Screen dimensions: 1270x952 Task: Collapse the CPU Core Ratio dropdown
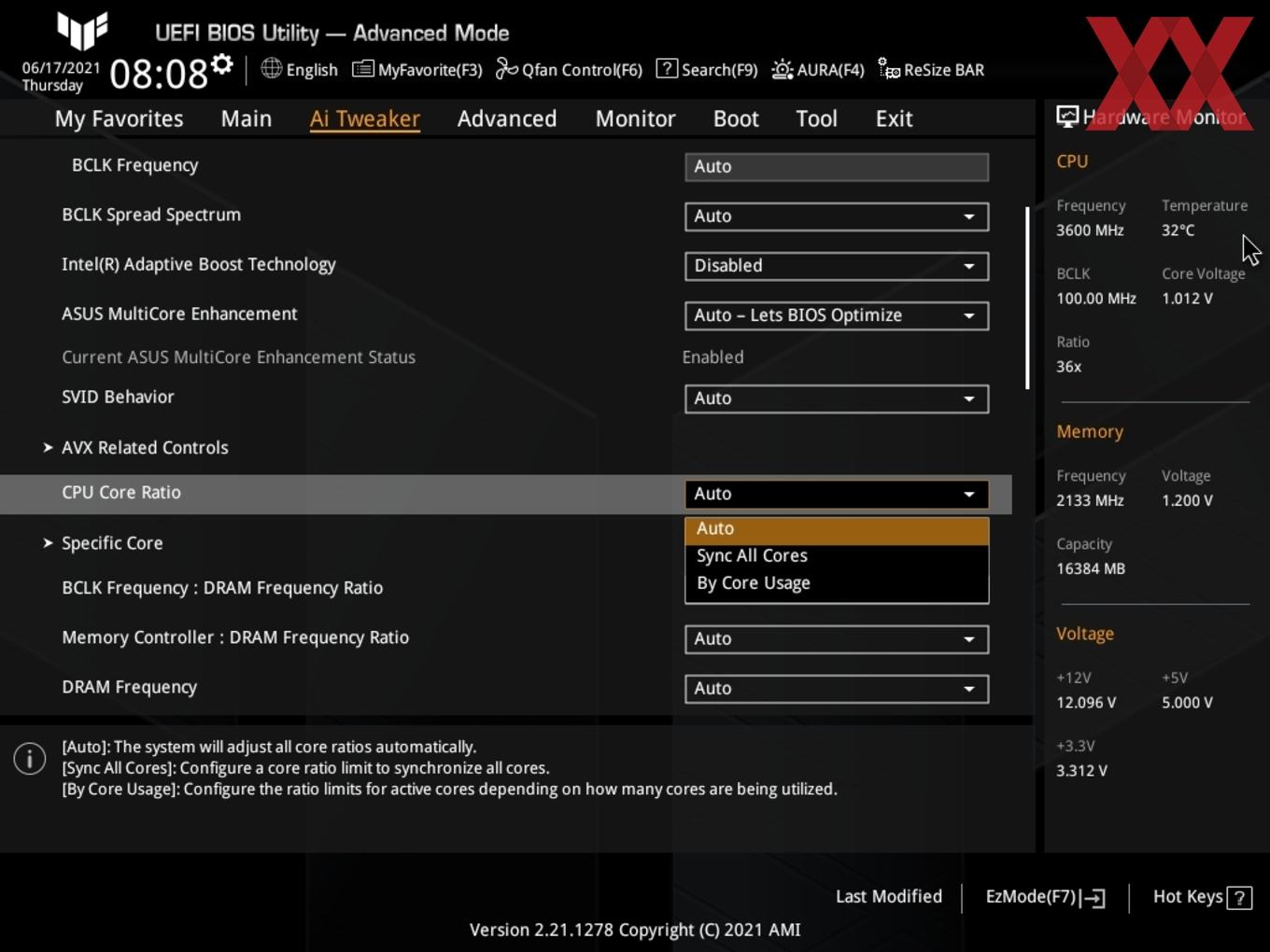click(x=837, y=494)
